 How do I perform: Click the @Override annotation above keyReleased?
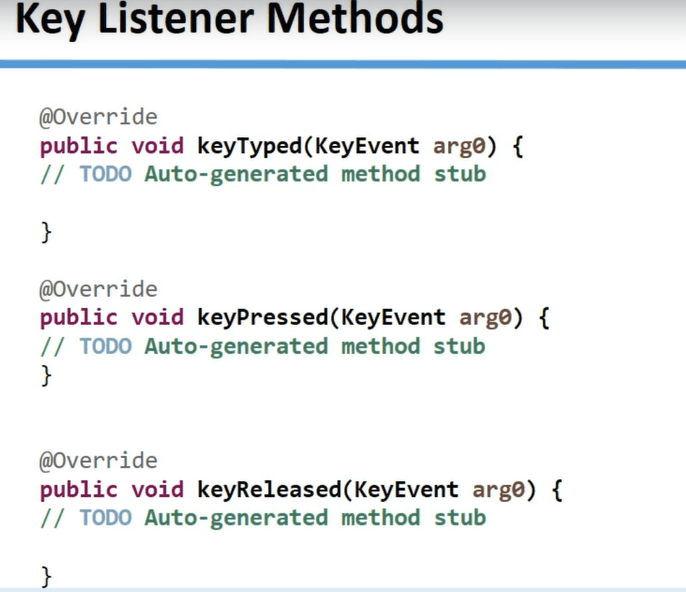[x=98, y=461]
